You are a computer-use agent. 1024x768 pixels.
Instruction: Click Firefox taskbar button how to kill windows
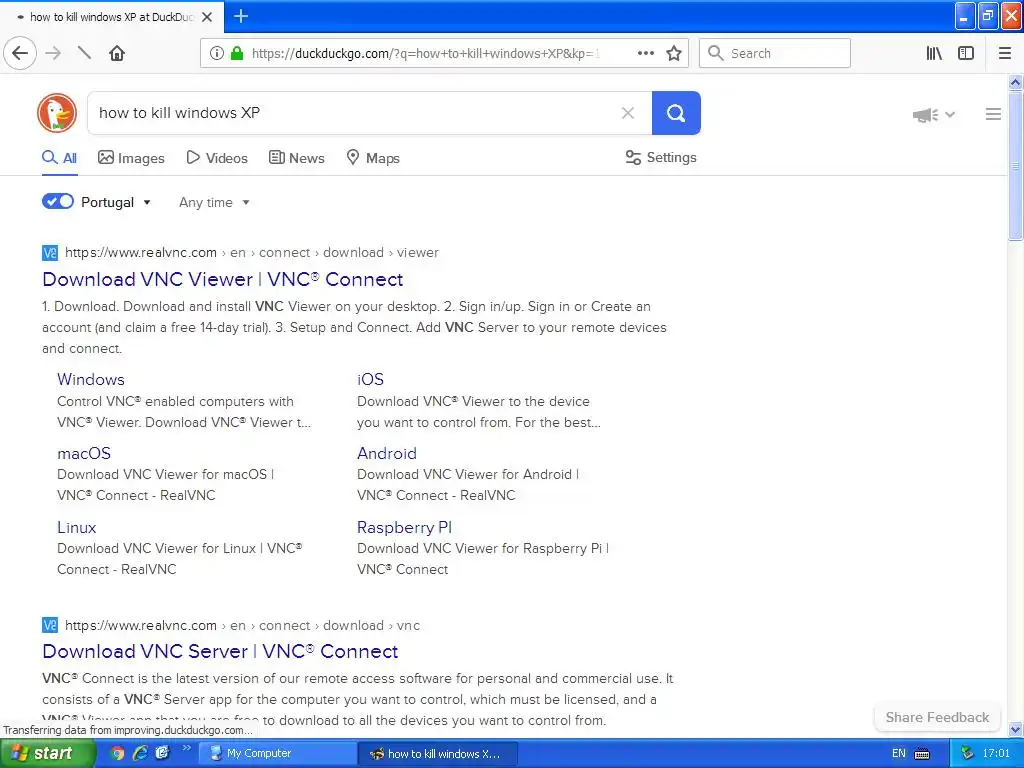(438, 753)
